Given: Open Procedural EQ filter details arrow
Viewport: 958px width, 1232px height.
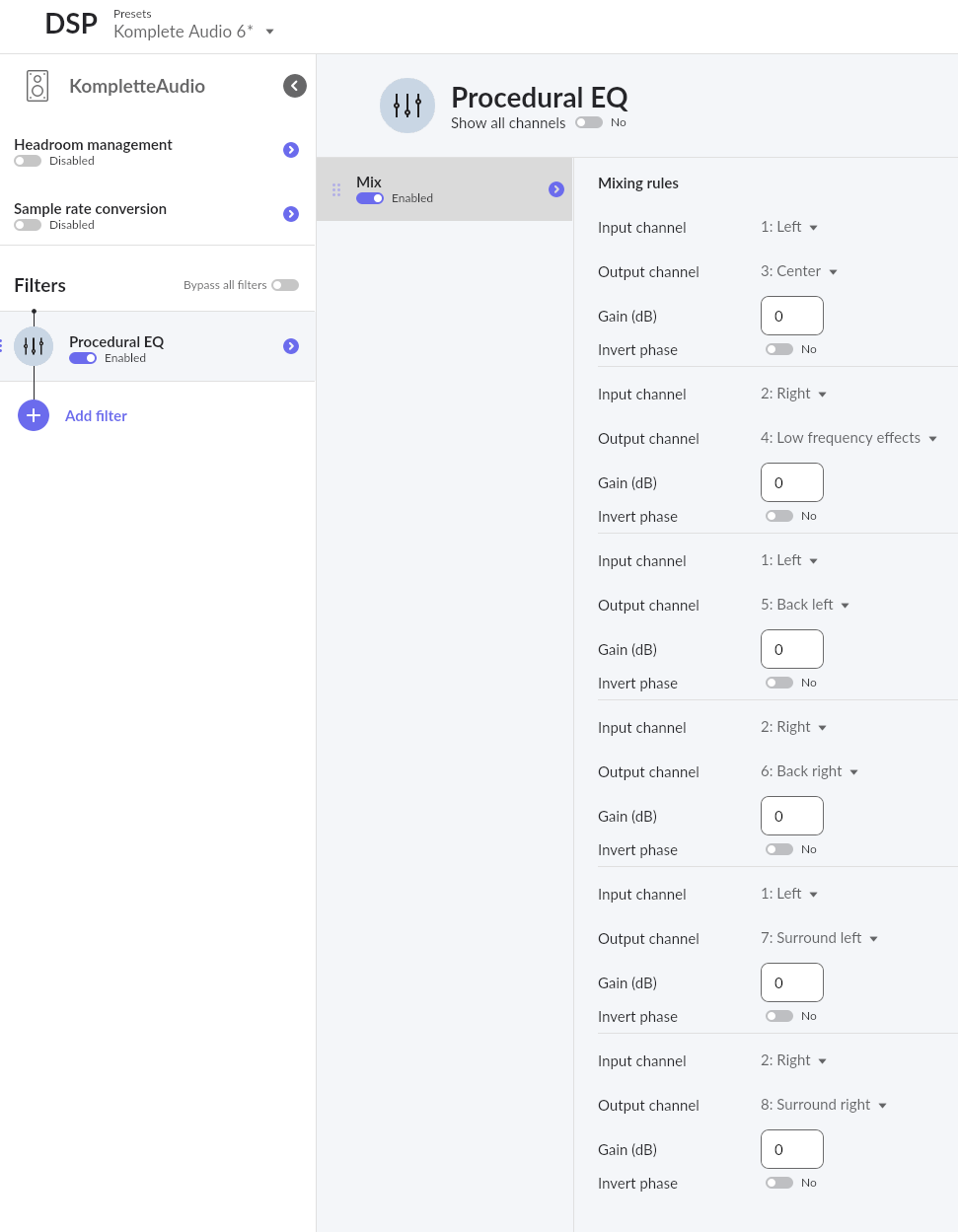Looking at the screenshot, I should pos(291,346).
